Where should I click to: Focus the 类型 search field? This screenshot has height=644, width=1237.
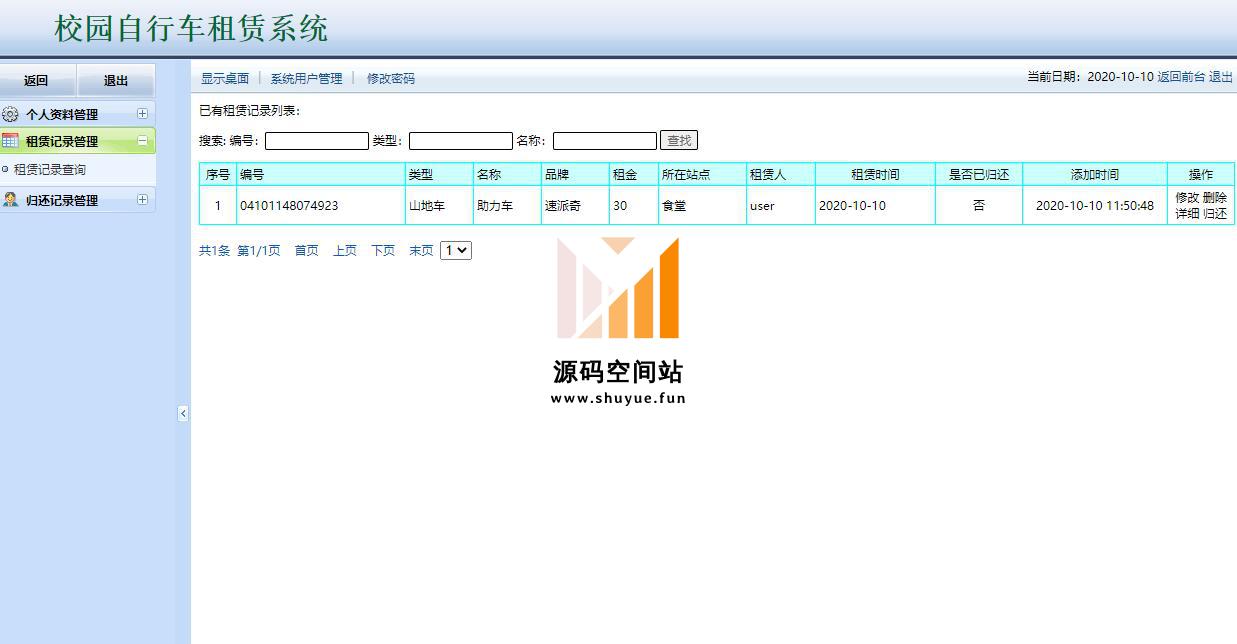461,141
